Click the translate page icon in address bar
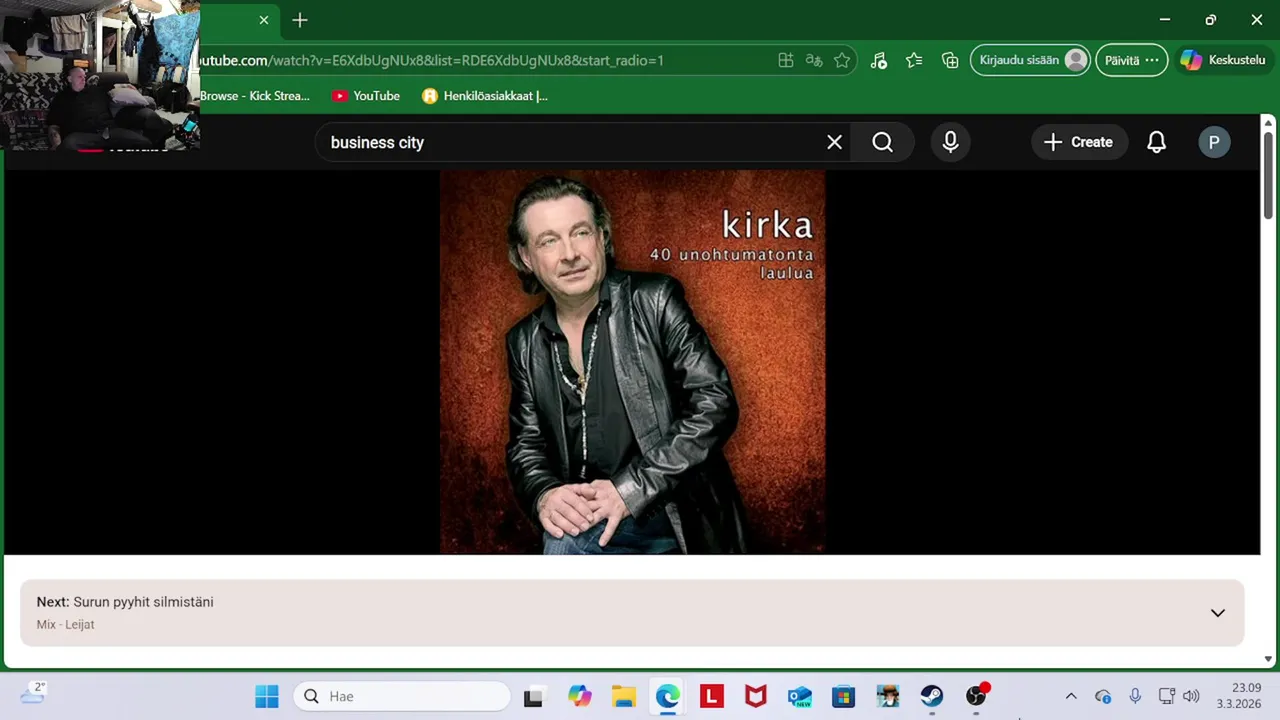The width and height of the screenshot is (1280, 720). click(814, 60)
